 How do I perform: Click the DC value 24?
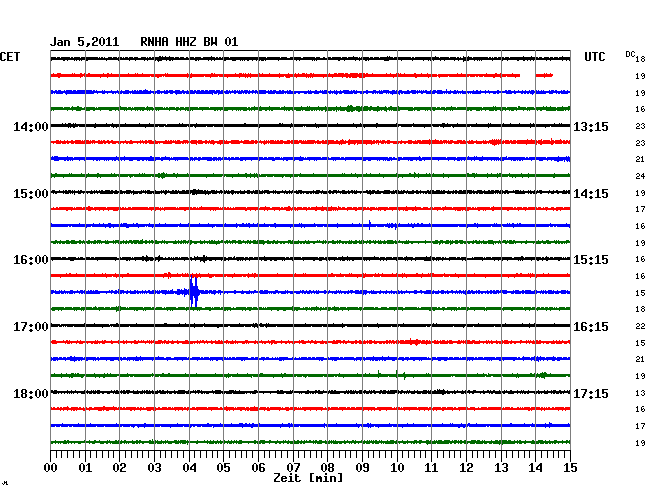(639, 176)
